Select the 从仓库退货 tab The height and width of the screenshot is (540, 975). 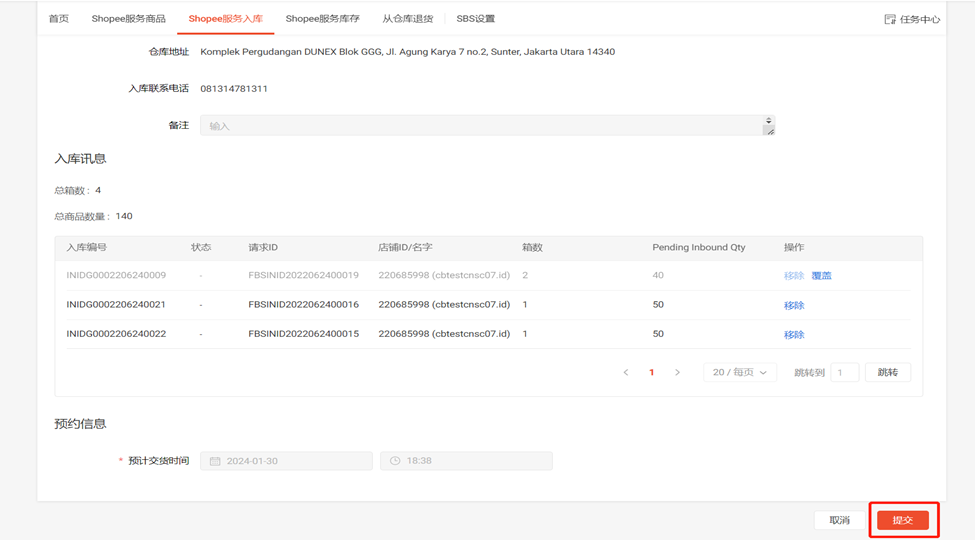[407, 19]
